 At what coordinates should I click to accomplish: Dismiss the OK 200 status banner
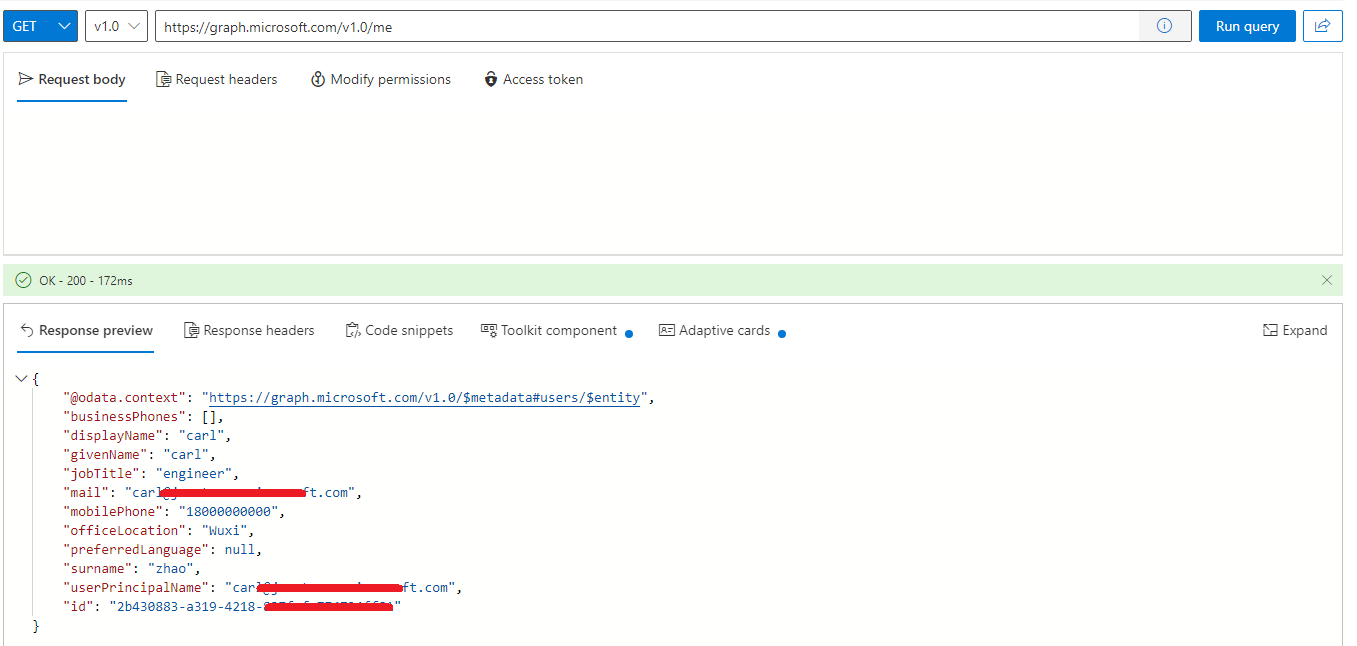click(x=1327, y=280)
